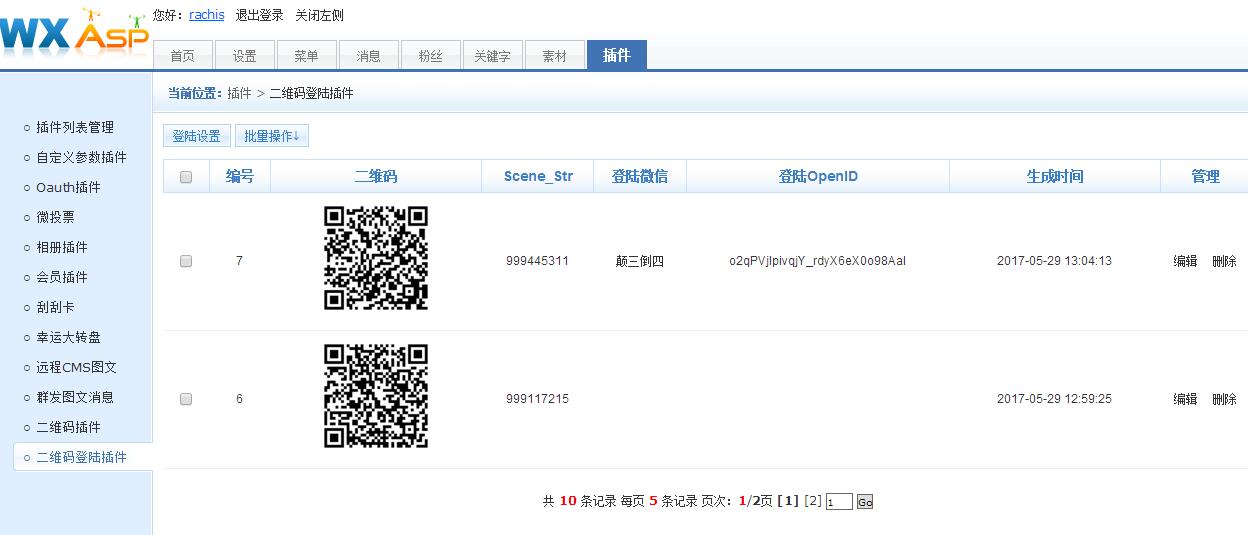Open the QR code thumbnail for record 7
Image resolution: width=1248 pixels, height=535 pixels.
(376, 258)
